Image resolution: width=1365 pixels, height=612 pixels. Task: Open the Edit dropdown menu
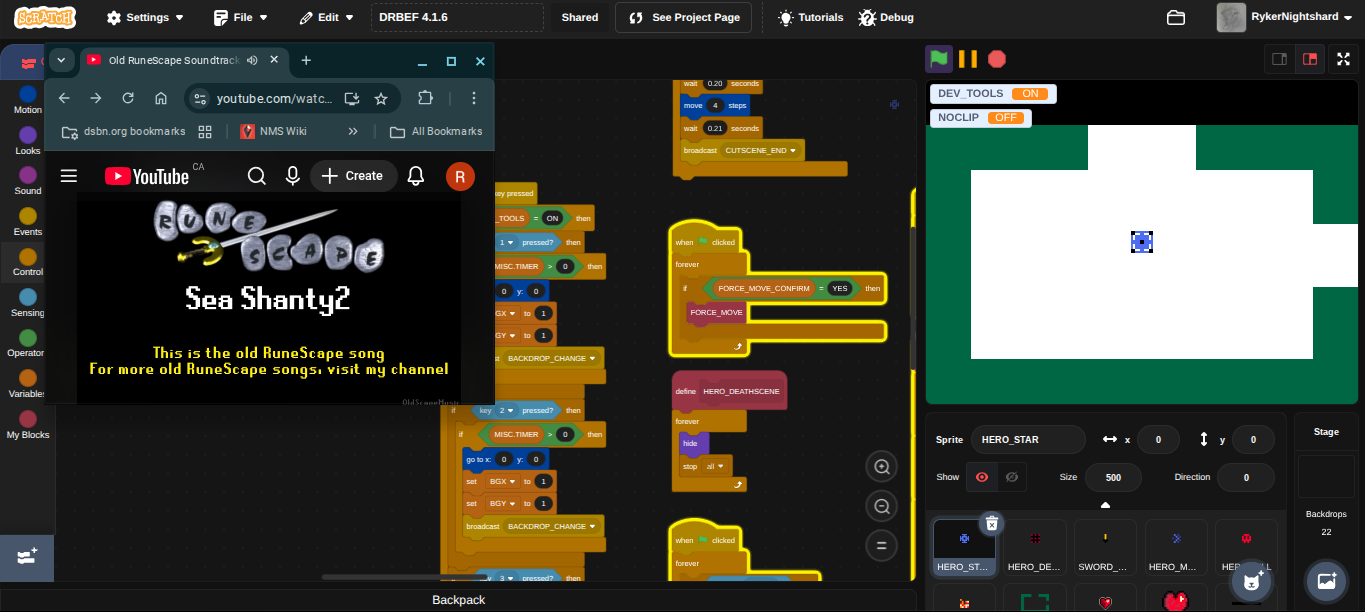pyautogui.click(x=326, y=17)
